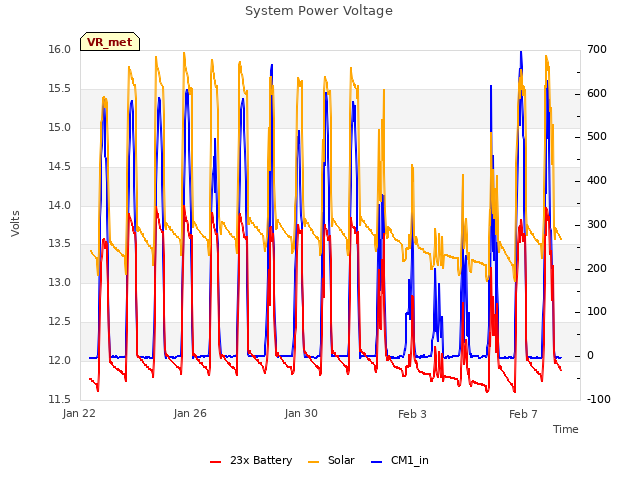
Task: Click the 500 right axis value
Action: coord(597,136)
